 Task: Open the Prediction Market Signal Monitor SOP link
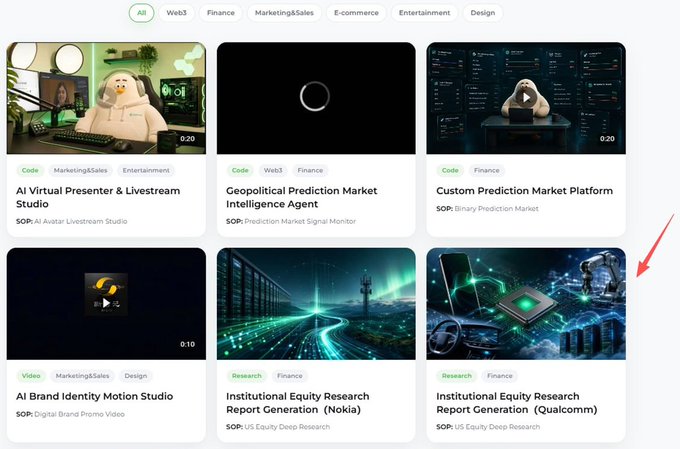pyautogui.click(x=300, y=221)
